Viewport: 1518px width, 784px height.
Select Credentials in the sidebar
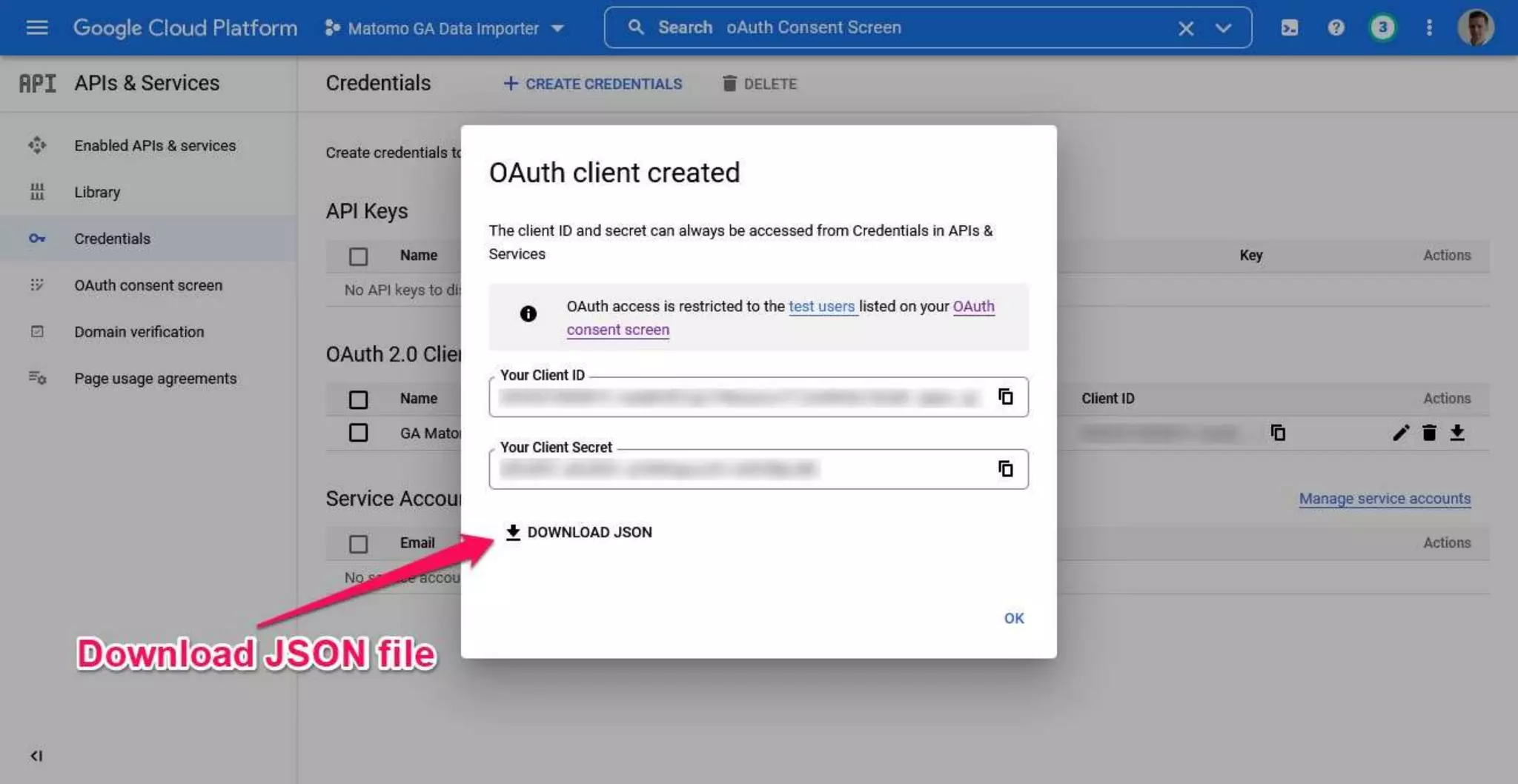pyautogui.click(x=148, y=239)
